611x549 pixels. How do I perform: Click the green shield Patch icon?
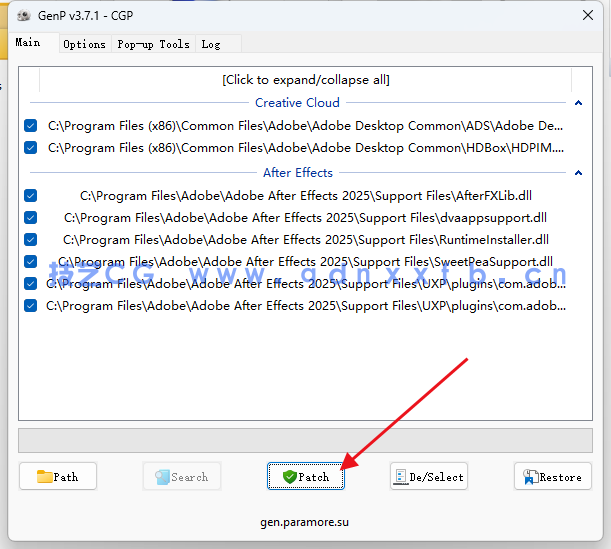[x=289, y=477]
